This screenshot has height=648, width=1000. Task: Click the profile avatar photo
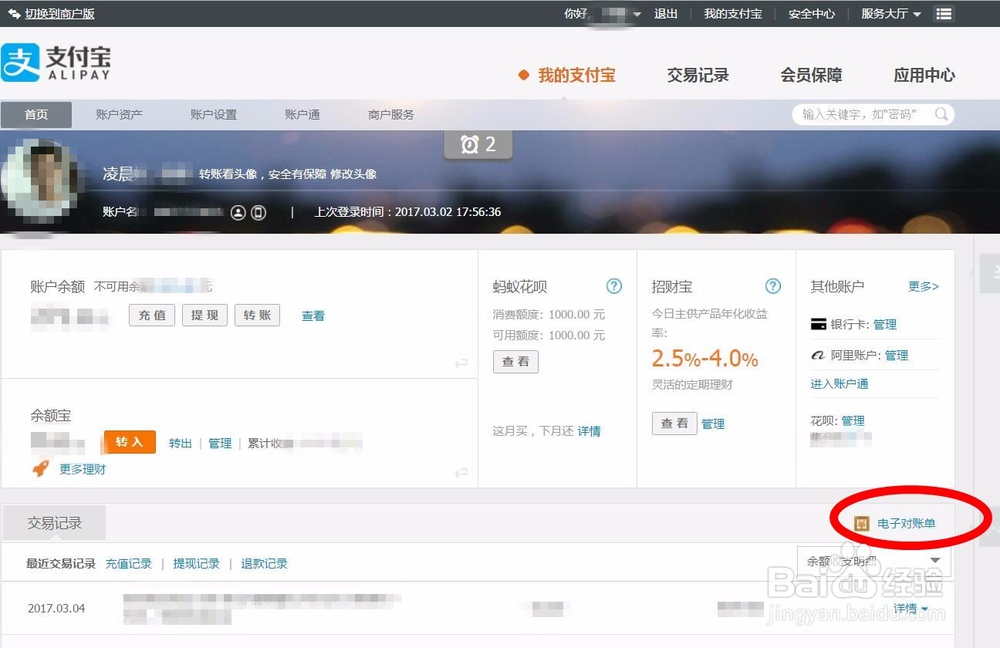(x=40, y=182)
